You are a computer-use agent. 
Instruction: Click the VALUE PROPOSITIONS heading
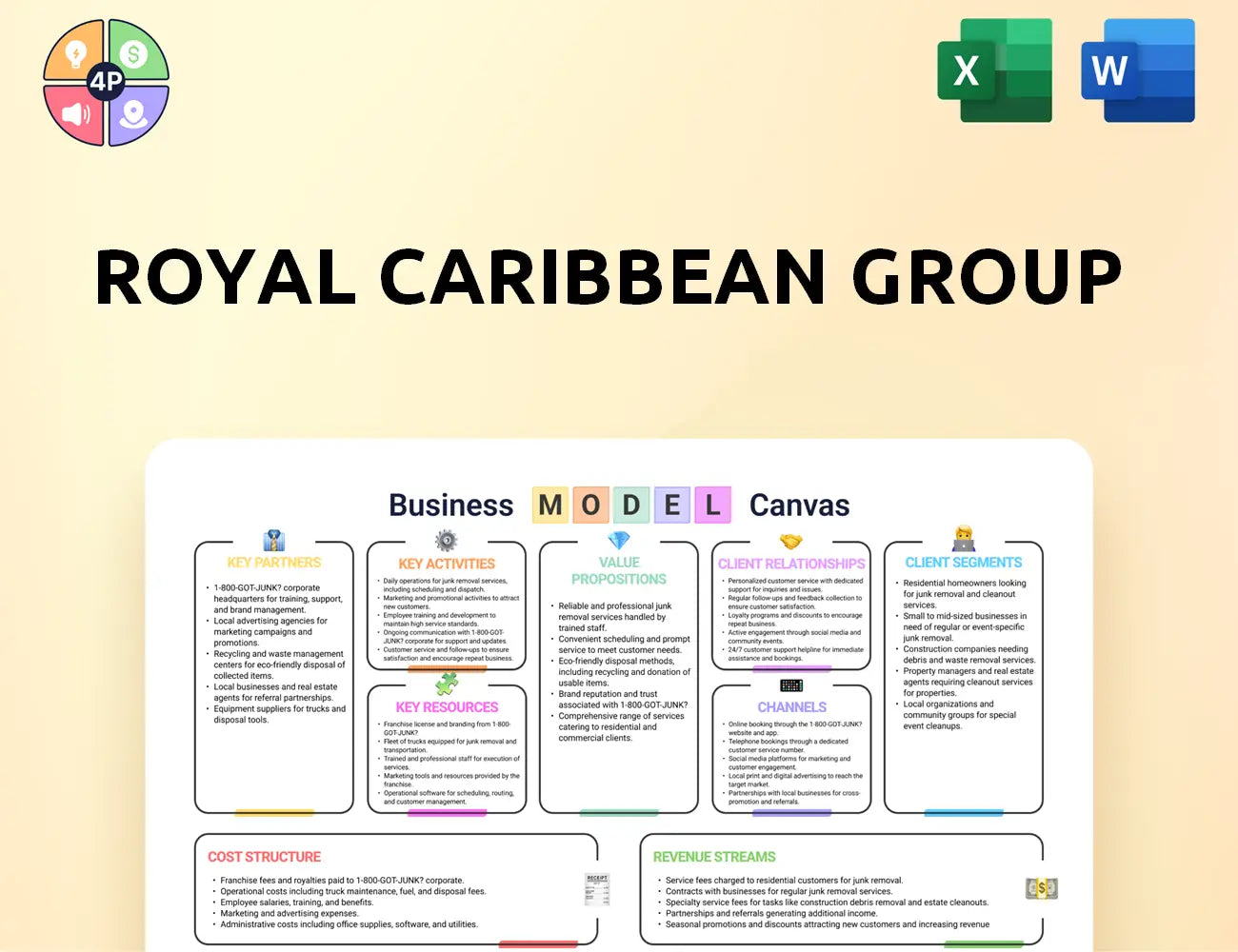619,570
